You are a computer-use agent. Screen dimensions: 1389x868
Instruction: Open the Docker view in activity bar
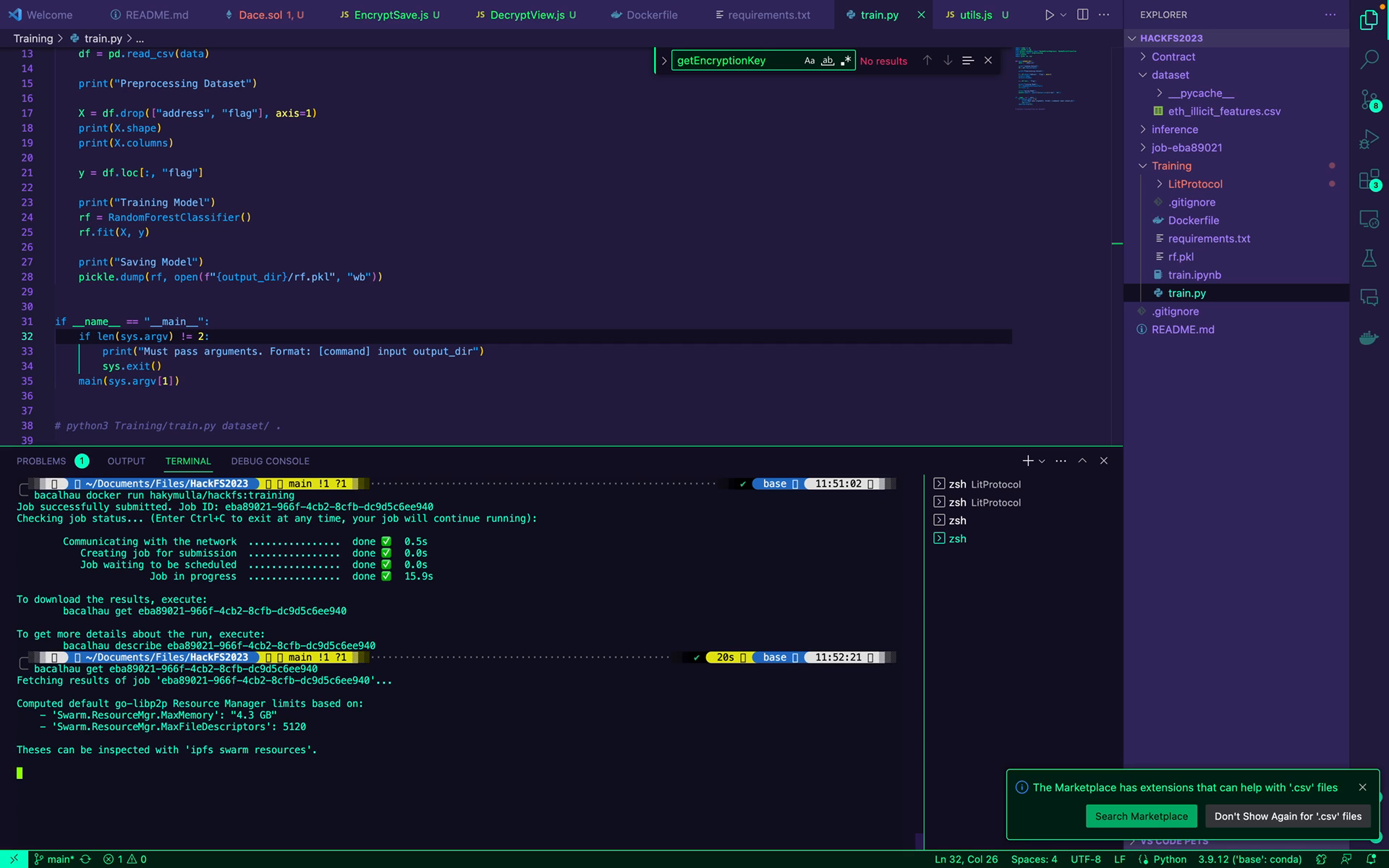point(1369,337)
